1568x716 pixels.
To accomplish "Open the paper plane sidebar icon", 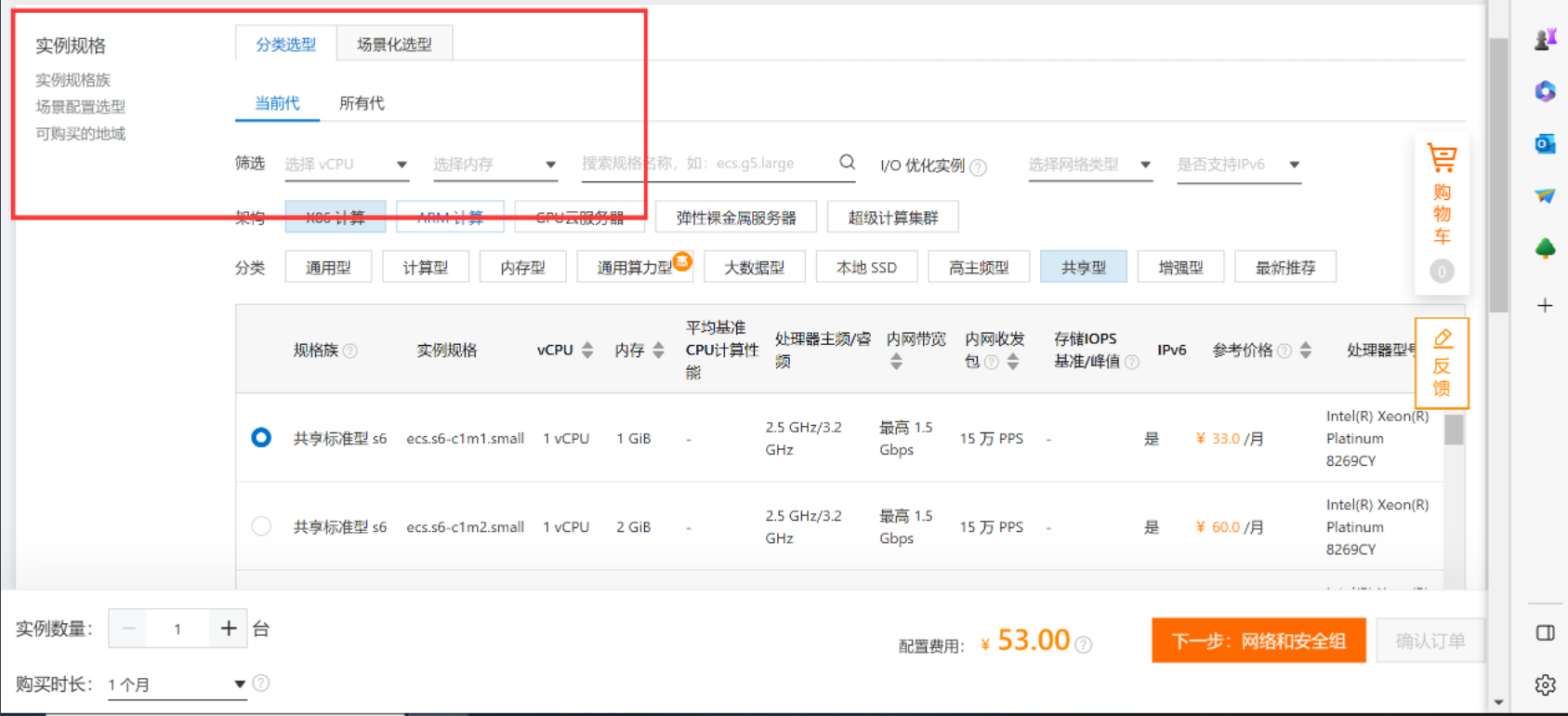I will [1545, 196].
